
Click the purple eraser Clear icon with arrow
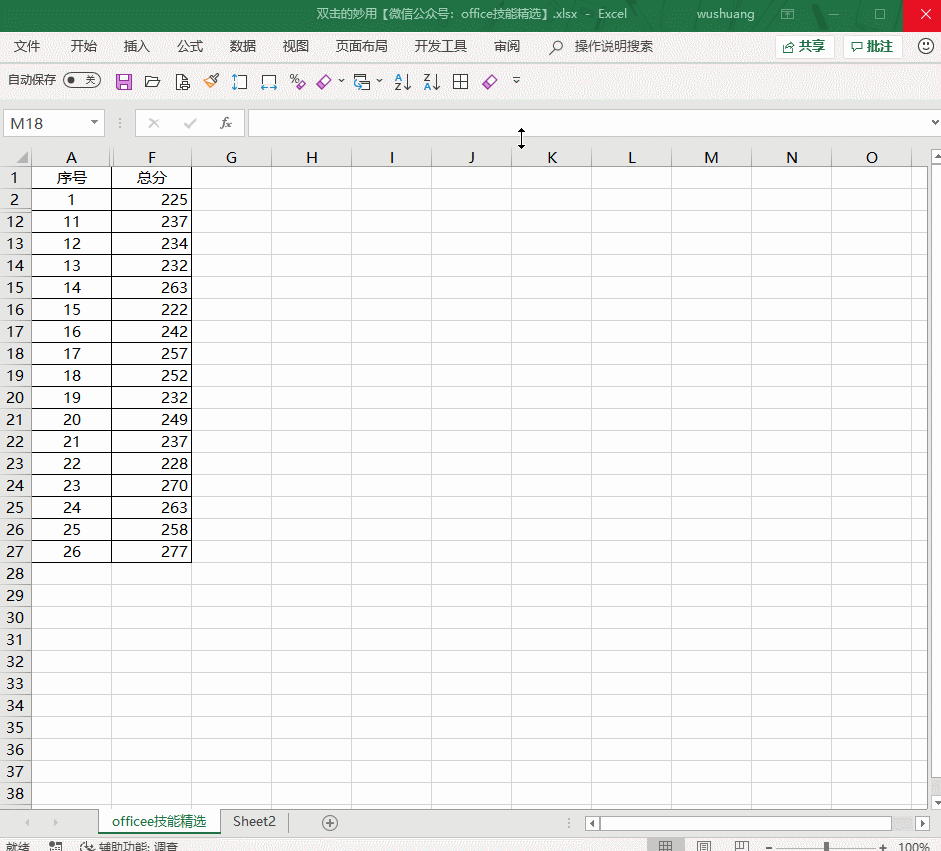coord(324,82)
